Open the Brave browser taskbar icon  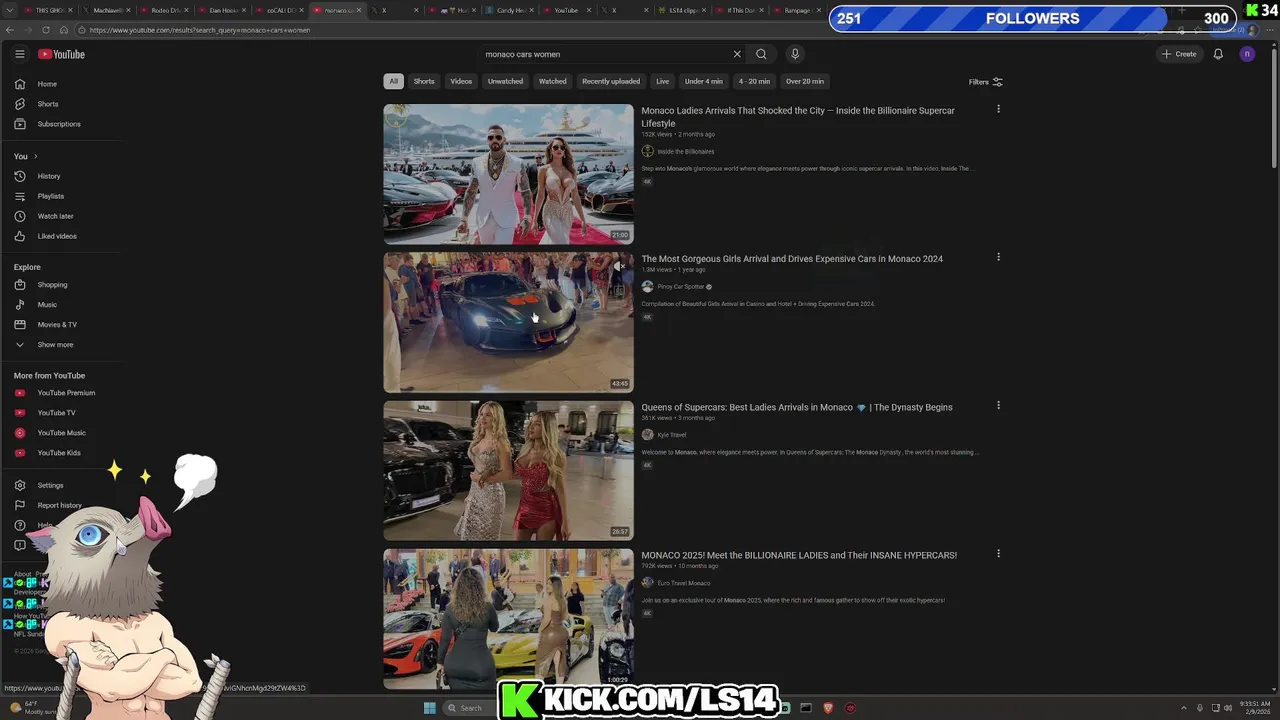click(828, 708)
